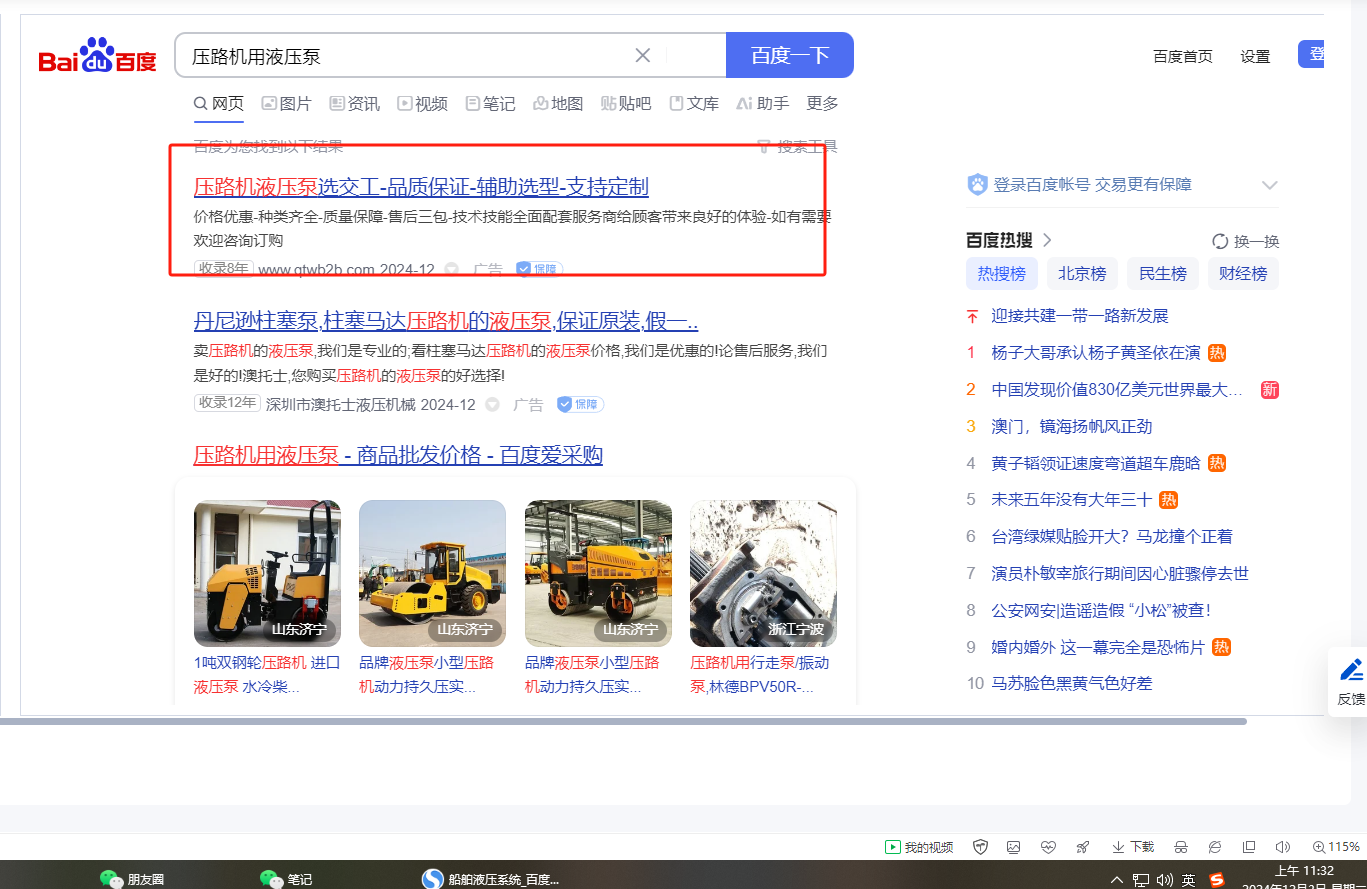Click the Baidu logo
Image resolution: width=1367 pixels, height=889 pixels.
tap(98, 56)
